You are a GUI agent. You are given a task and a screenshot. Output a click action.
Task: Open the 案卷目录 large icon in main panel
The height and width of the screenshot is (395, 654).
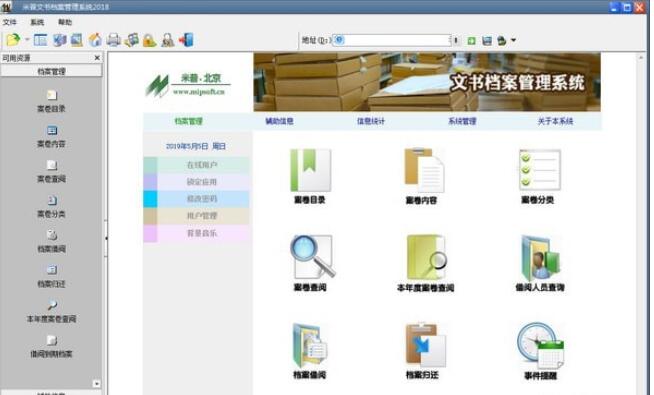[310, 171]
